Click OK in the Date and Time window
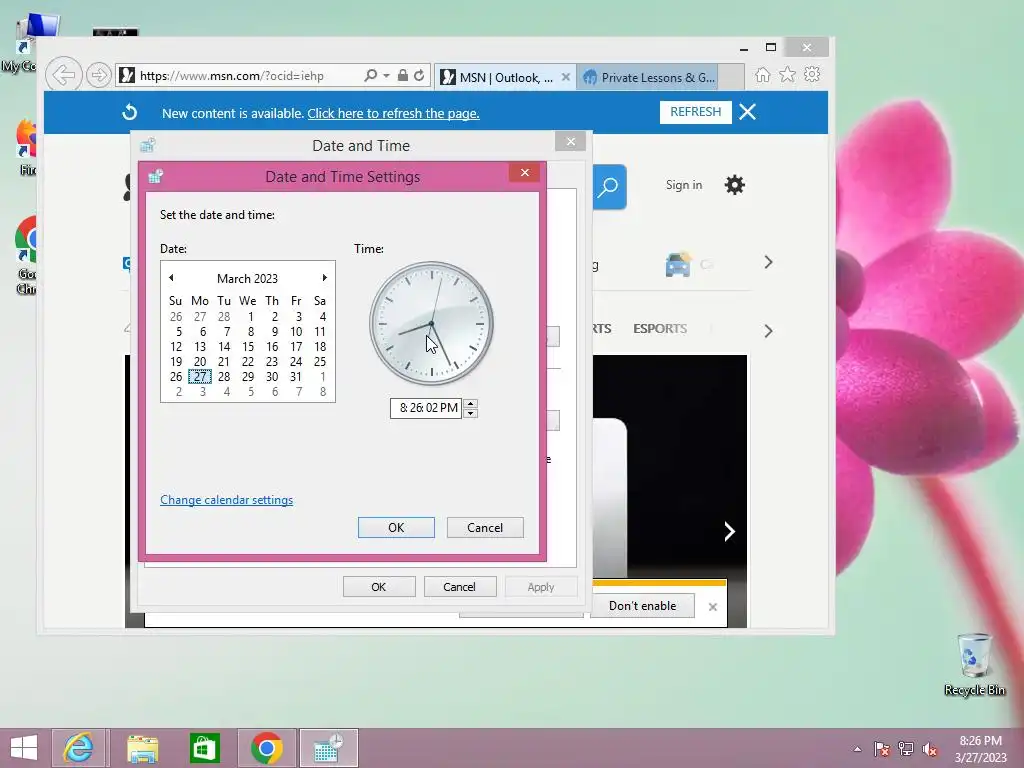The width and height of the screenshot is (1024, 768). coord(379,587)
